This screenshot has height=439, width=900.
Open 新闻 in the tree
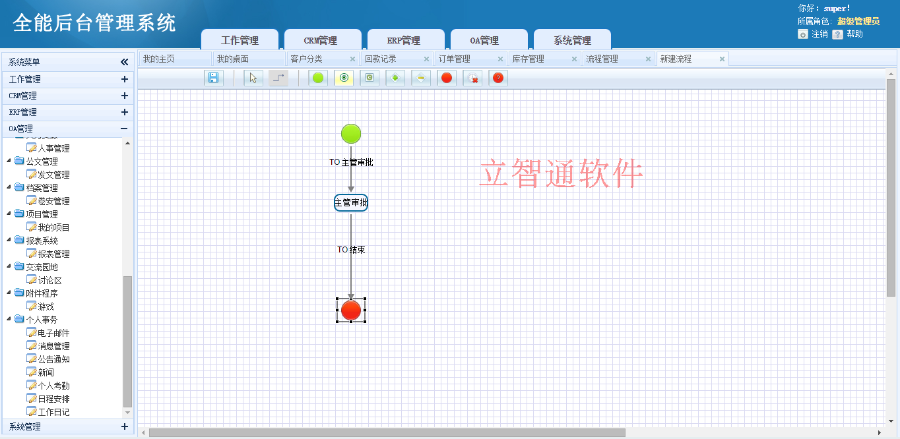[46, 372]
